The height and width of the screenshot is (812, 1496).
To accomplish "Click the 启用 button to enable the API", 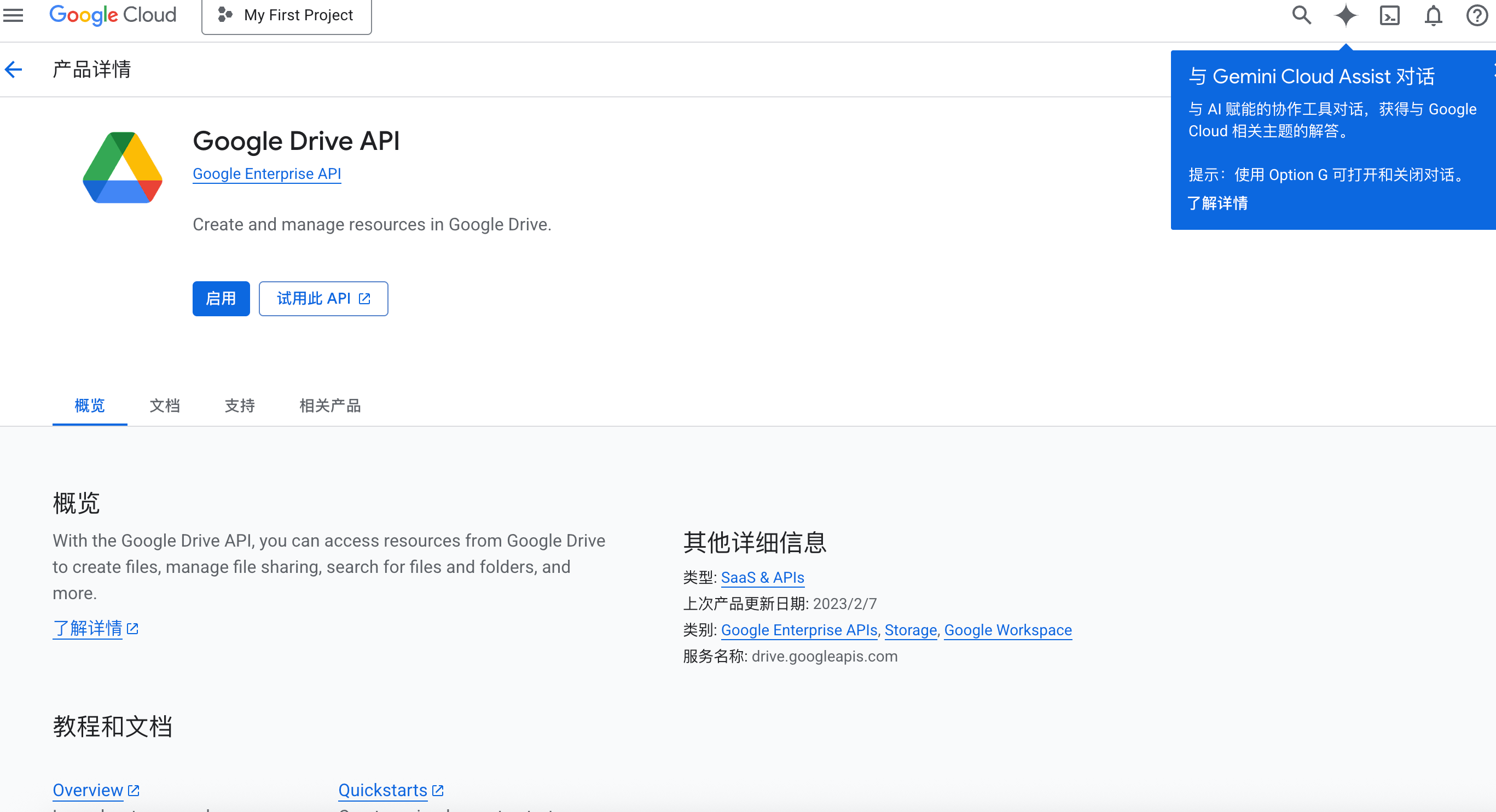I will click(x=221, y=299).
